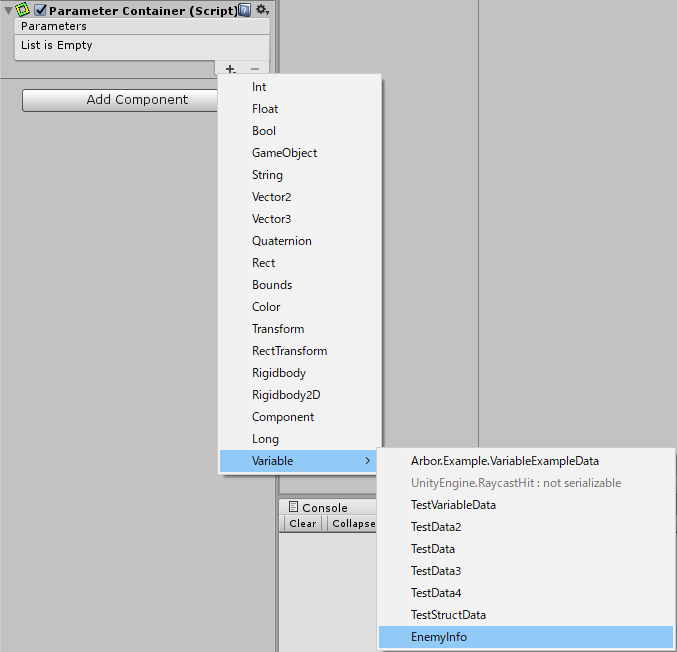Disable the Parameter Container script checkbox
Screen dimensions: 677x652
[x=40, y=10]
